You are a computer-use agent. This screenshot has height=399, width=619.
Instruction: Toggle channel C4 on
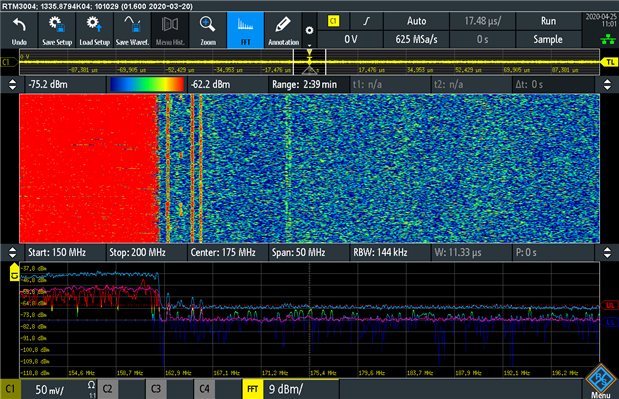click(x=204, y=389)
